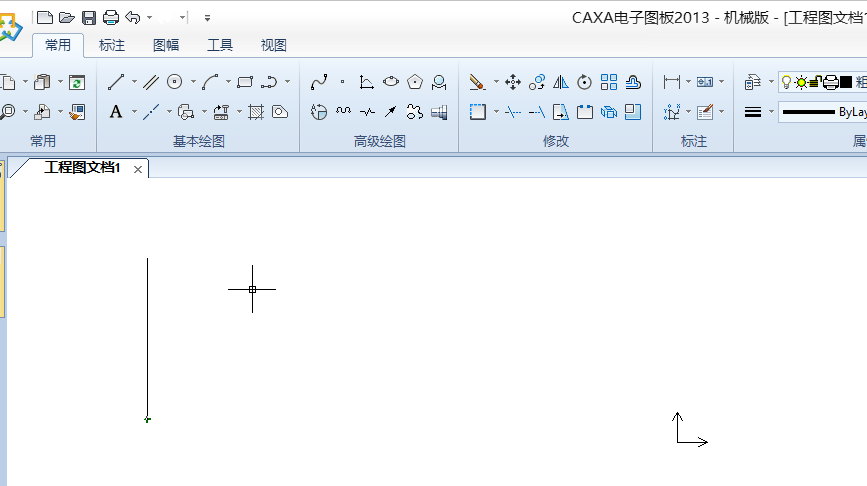Click the Rotate tool

[x=584, y=82]
